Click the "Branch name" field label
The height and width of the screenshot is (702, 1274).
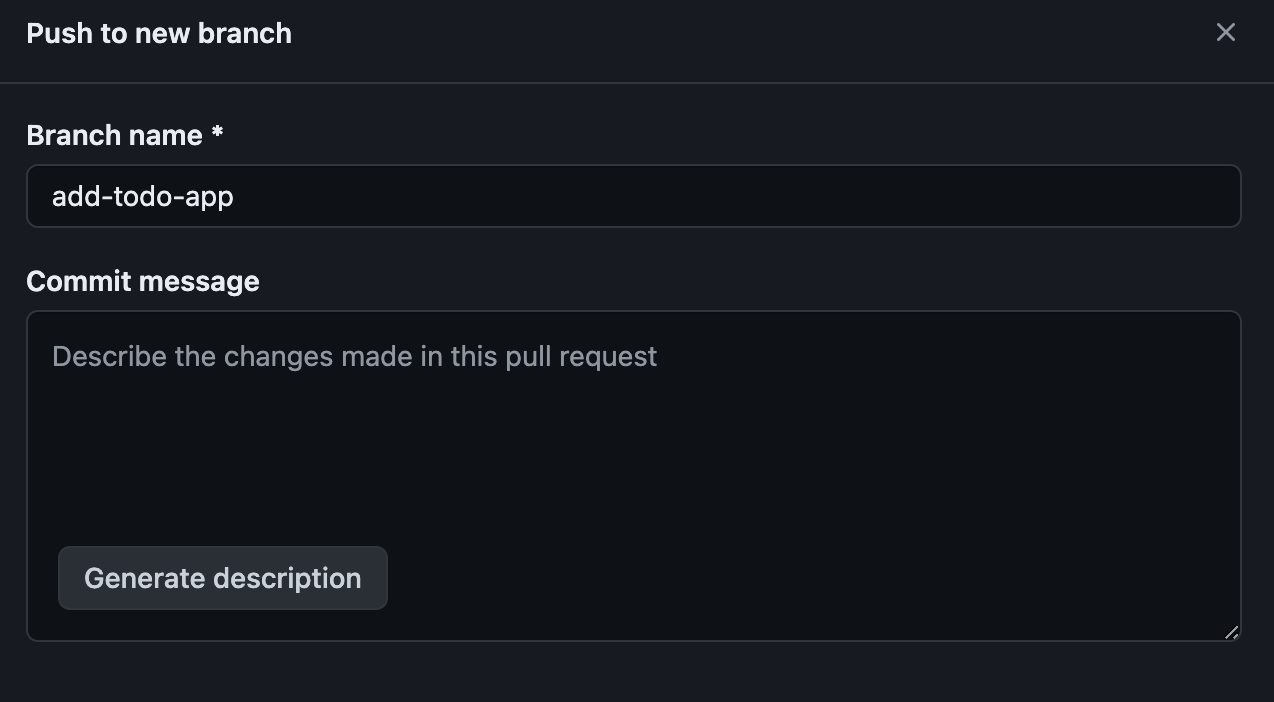114,135
